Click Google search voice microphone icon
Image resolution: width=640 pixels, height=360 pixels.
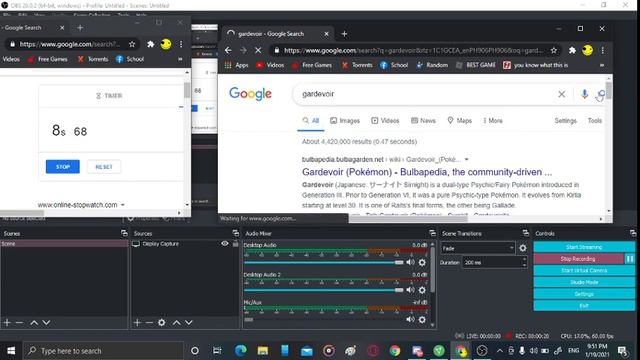coord(584,94)
